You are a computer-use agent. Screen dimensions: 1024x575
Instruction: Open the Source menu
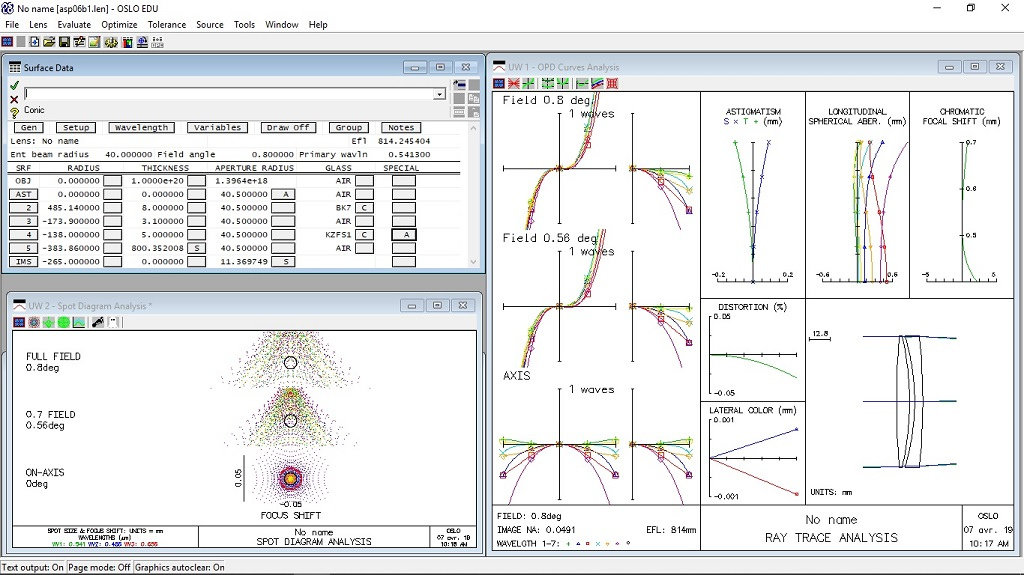tap(210, 24)
